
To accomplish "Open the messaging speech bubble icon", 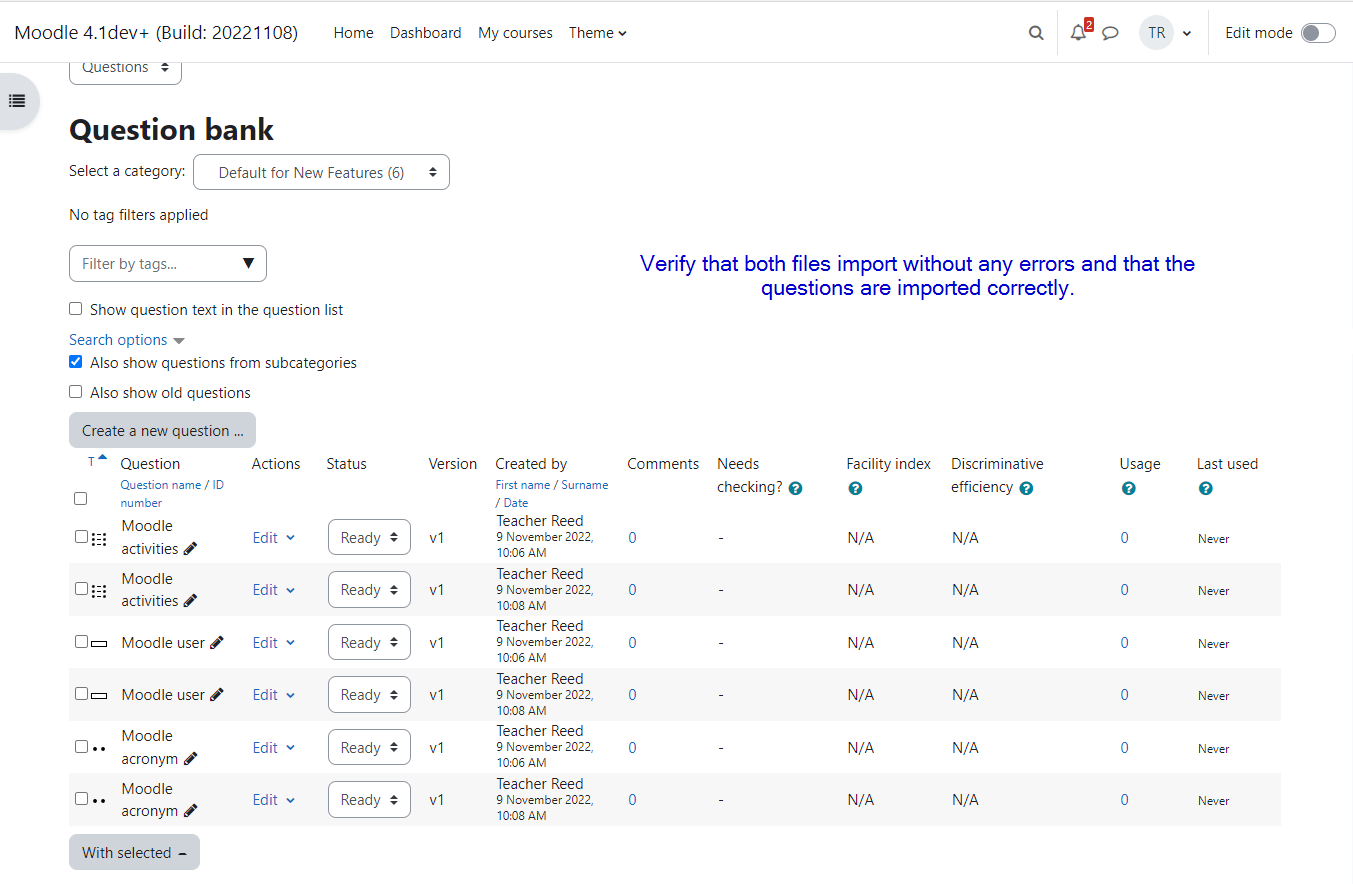I will (1110, 33).
